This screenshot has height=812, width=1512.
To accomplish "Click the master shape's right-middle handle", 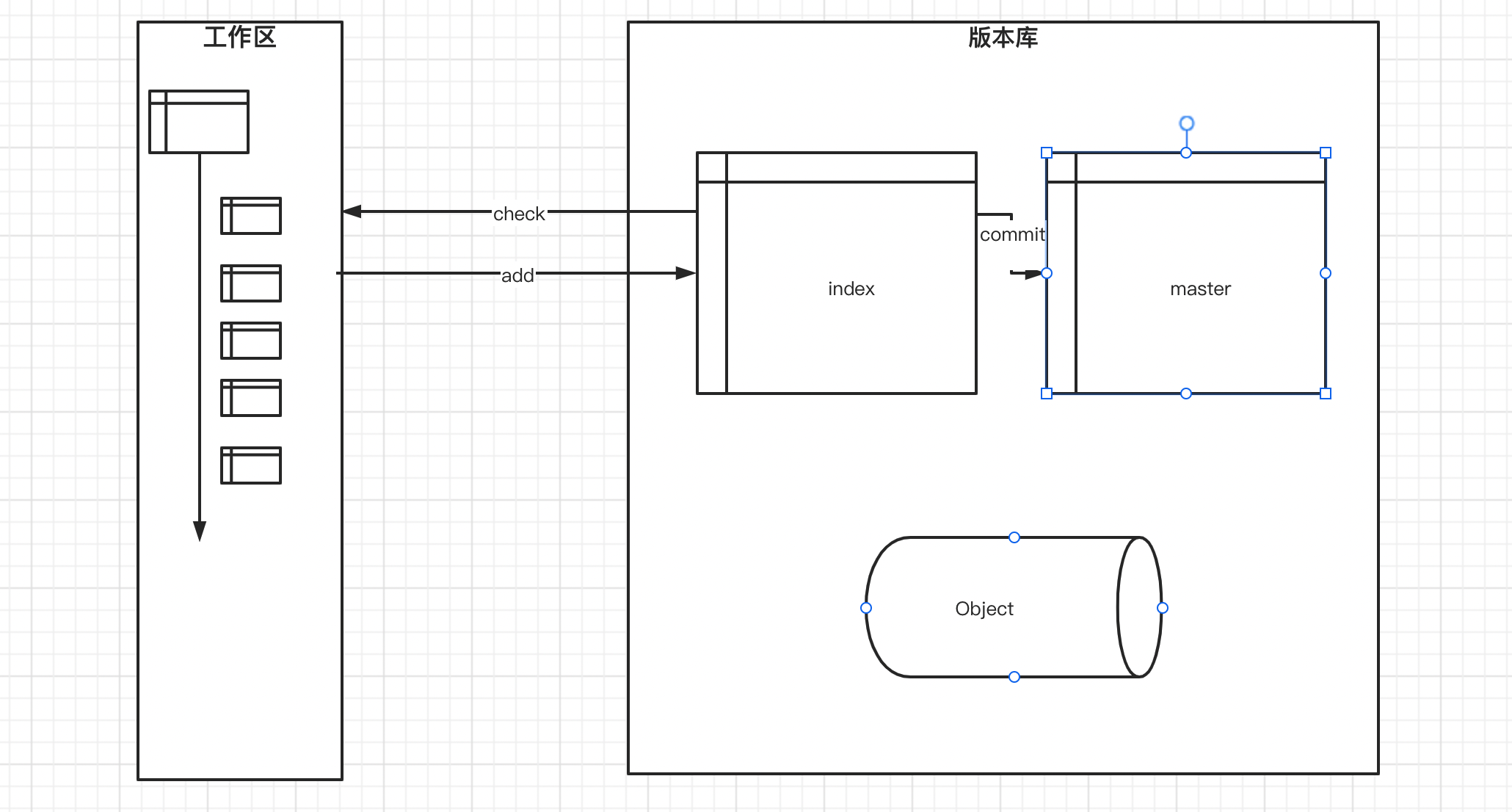I will click(x=1326, y=273).
